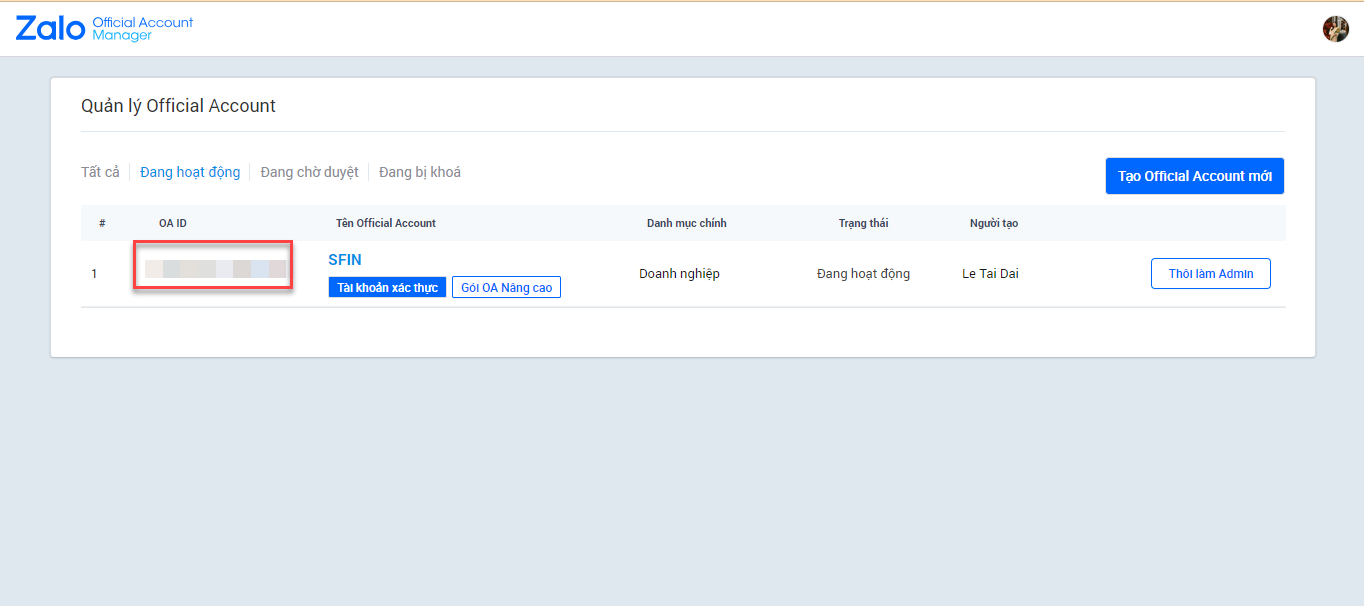Open the SFIN official account link
The width and height of the screenshot is (1364, 606).
point(345,260)
